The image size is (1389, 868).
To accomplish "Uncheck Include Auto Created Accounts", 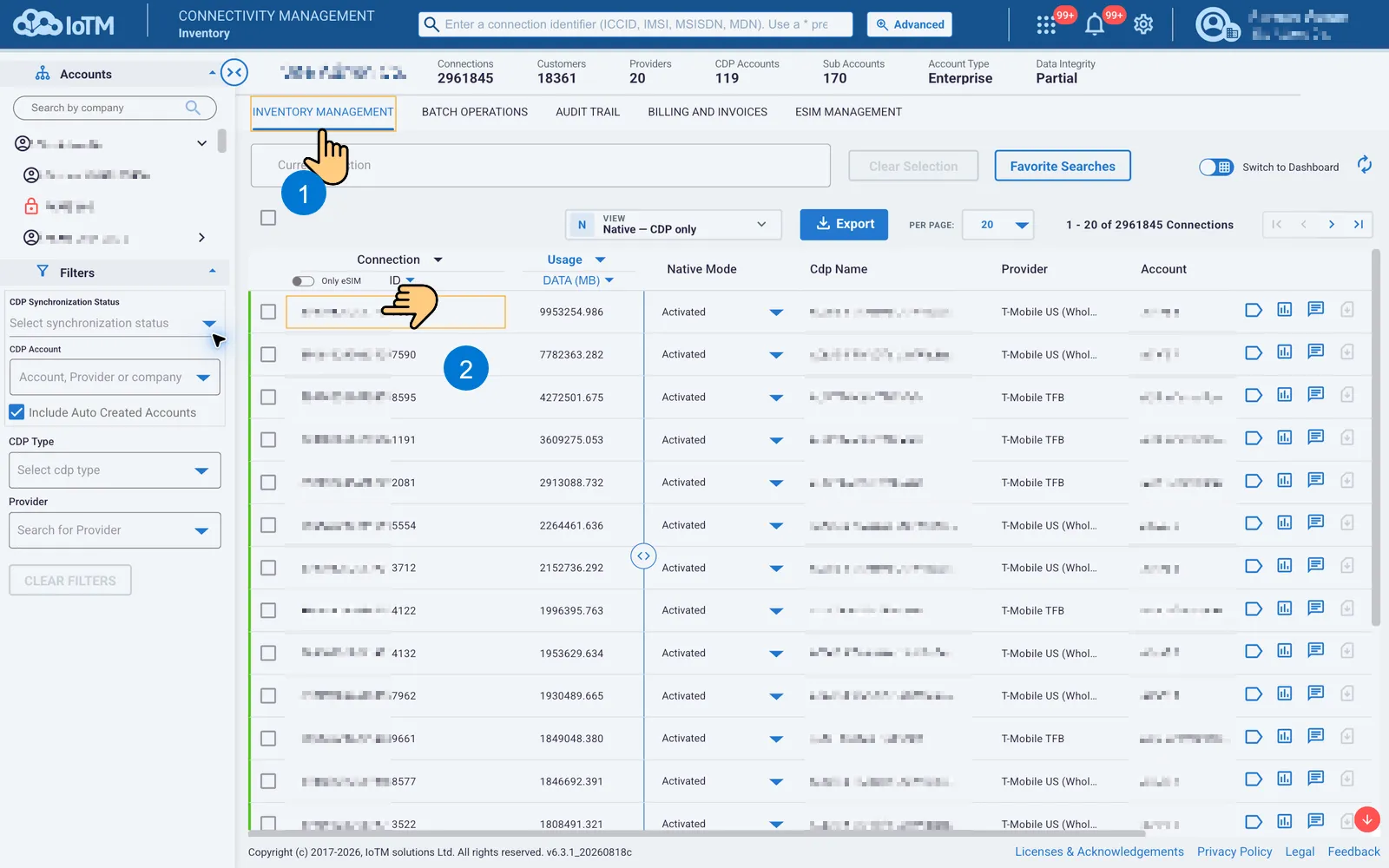I will click(x=16, y=412).
